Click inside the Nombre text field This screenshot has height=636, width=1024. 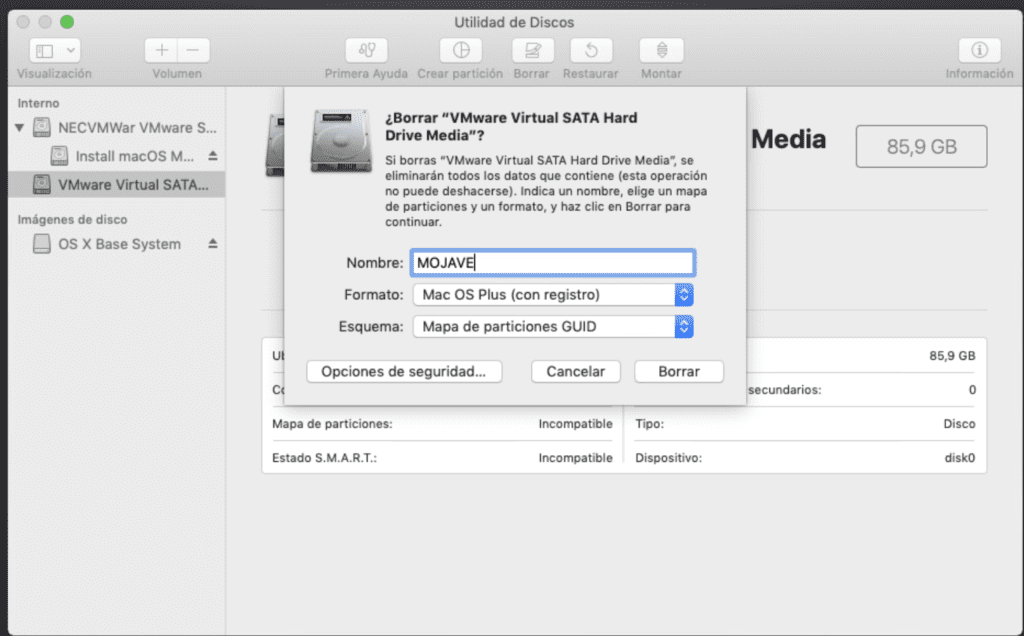coord(552,262)
